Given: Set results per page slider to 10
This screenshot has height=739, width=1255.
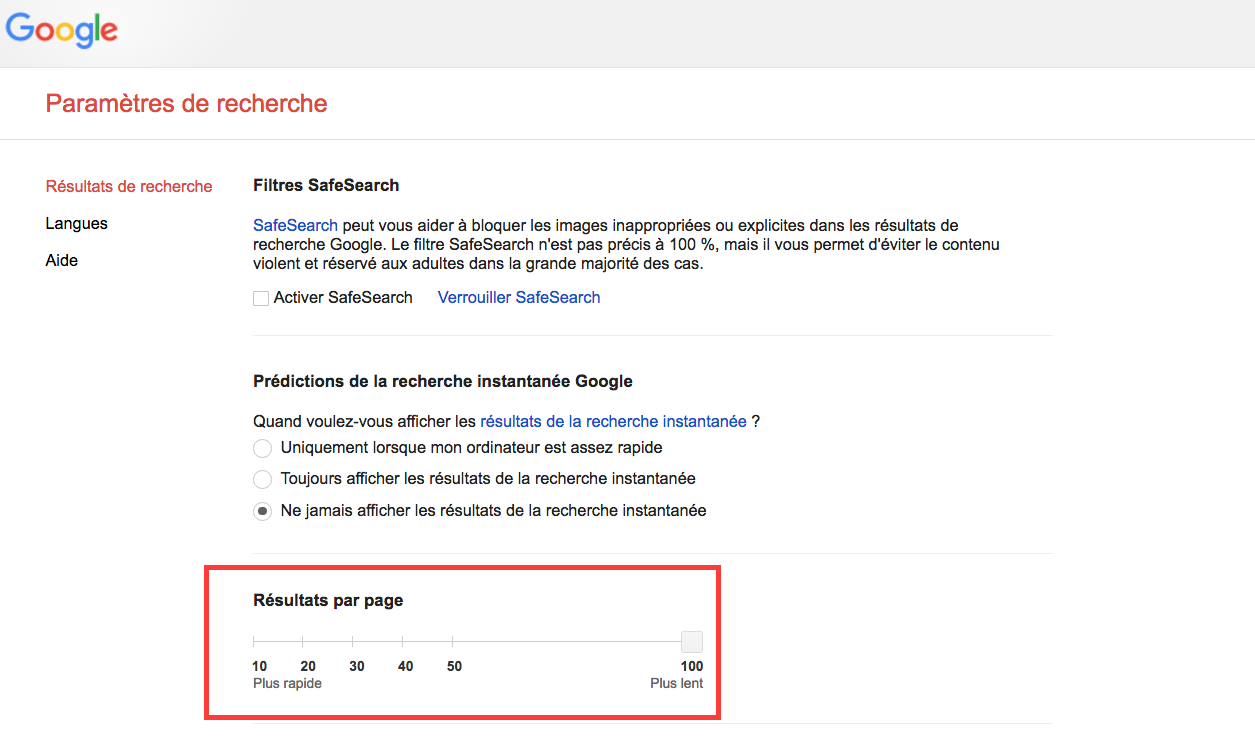Looking at the screenshot, I should [254, 642].
